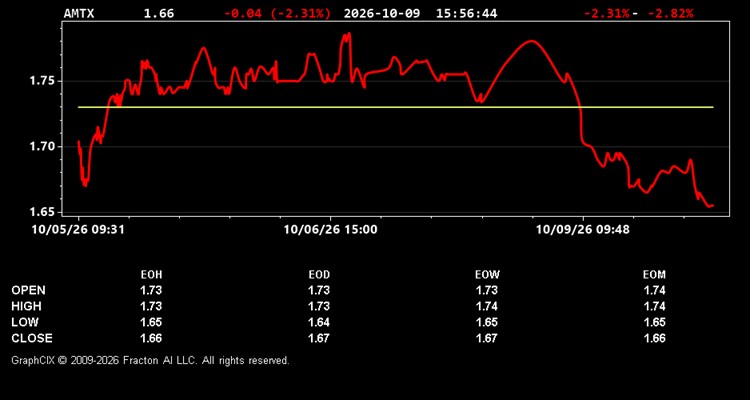Click the EOD OPEN cell 1.73
The height and width of the screenshot is (400, 750).
319,290
